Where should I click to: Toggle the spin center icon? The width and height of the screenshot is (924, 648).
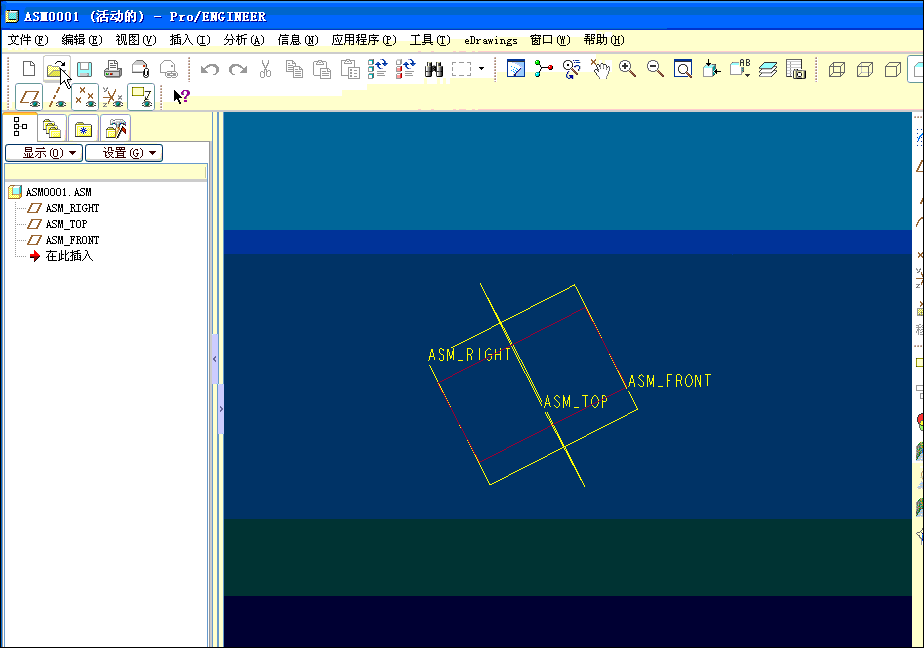click(543, 69)
